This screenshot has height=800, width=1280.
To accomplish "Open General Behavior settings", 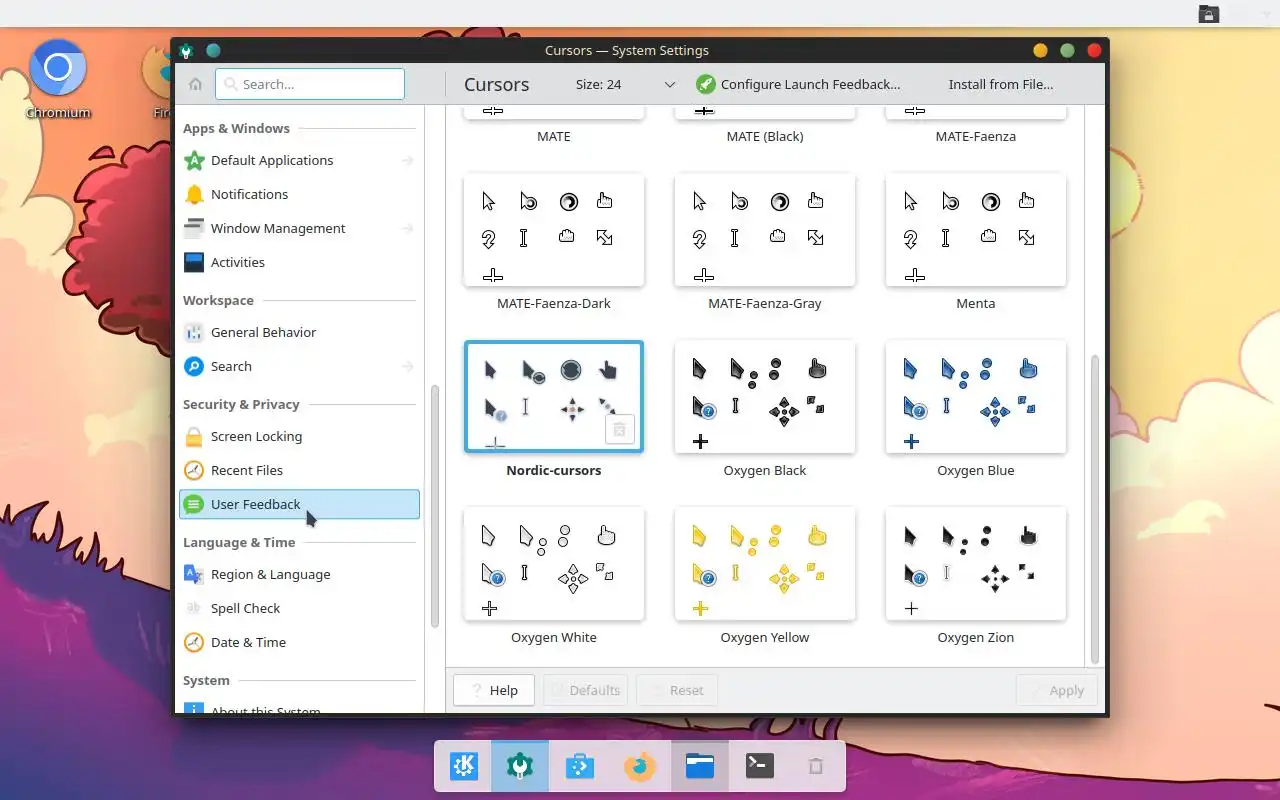I will coord(299,332).
